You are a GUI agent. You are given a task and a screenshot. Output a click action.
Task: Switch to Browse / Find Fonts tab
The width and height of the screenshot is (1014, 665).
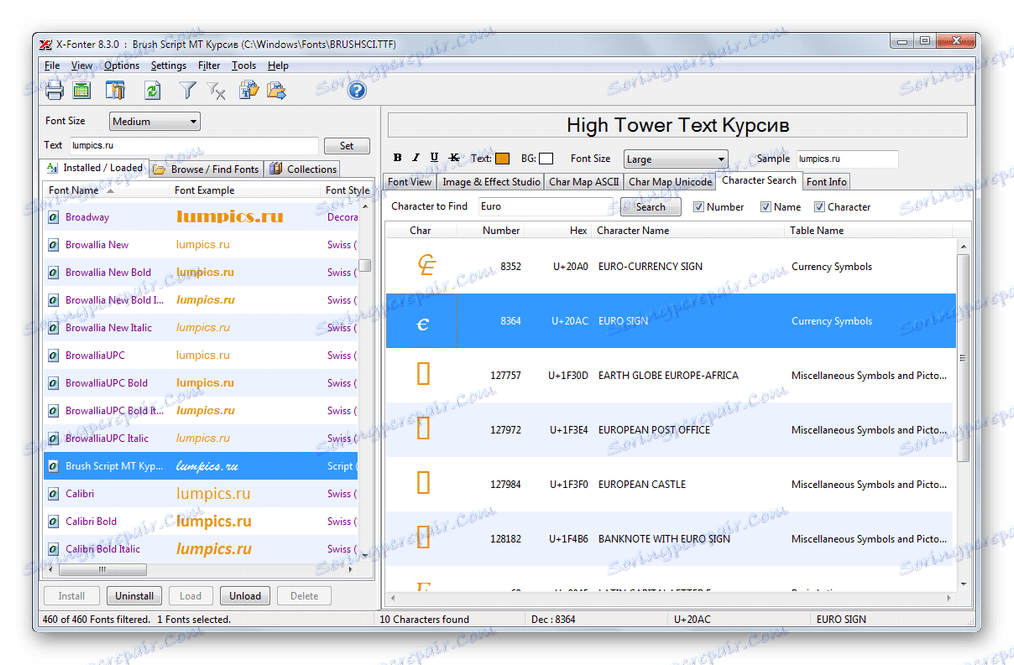pyautogui.click(x=206, y=169)
